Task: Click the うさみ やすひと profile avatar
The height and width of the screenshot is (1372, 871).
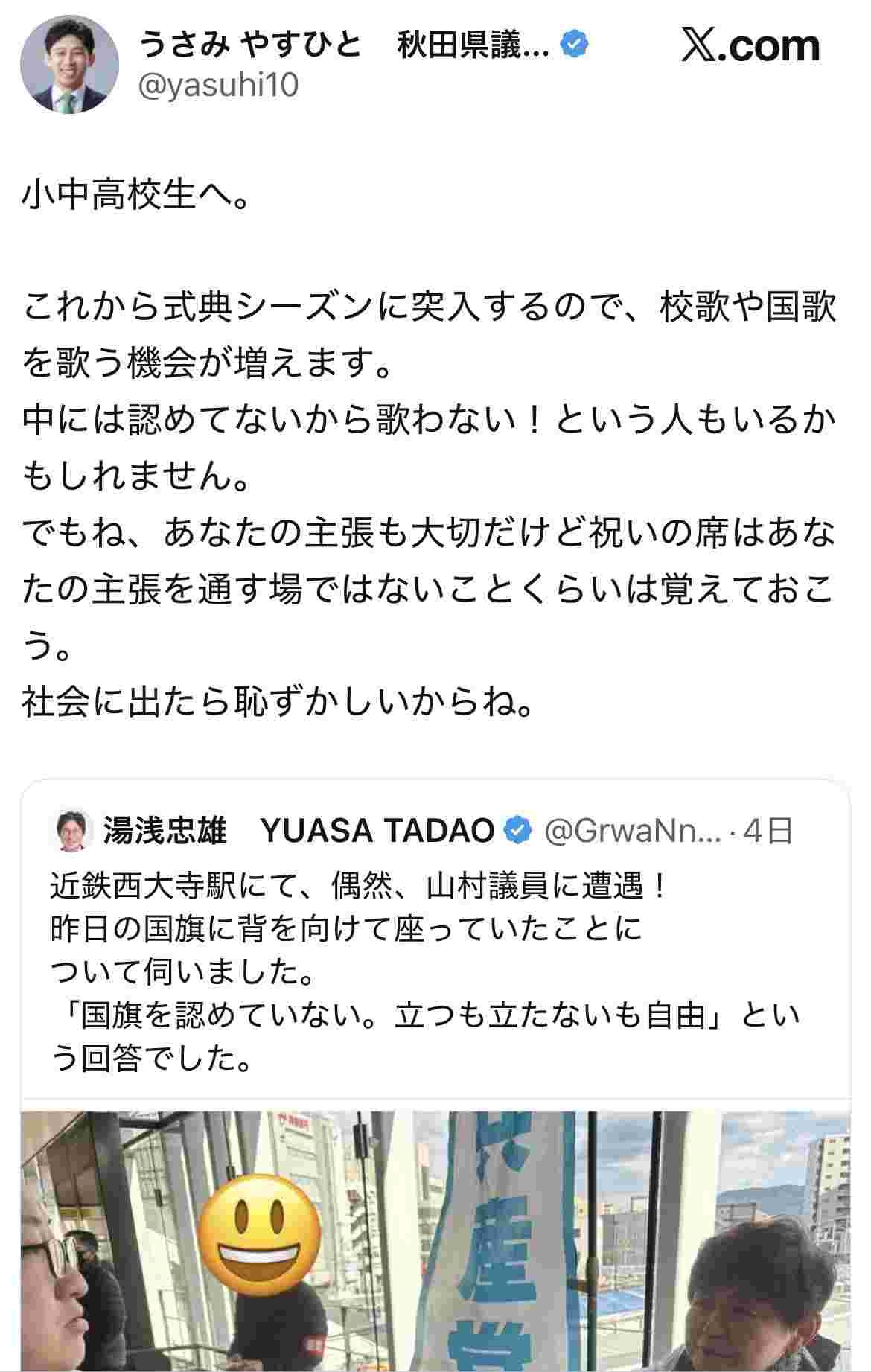Action: click(x=69, y=65)
